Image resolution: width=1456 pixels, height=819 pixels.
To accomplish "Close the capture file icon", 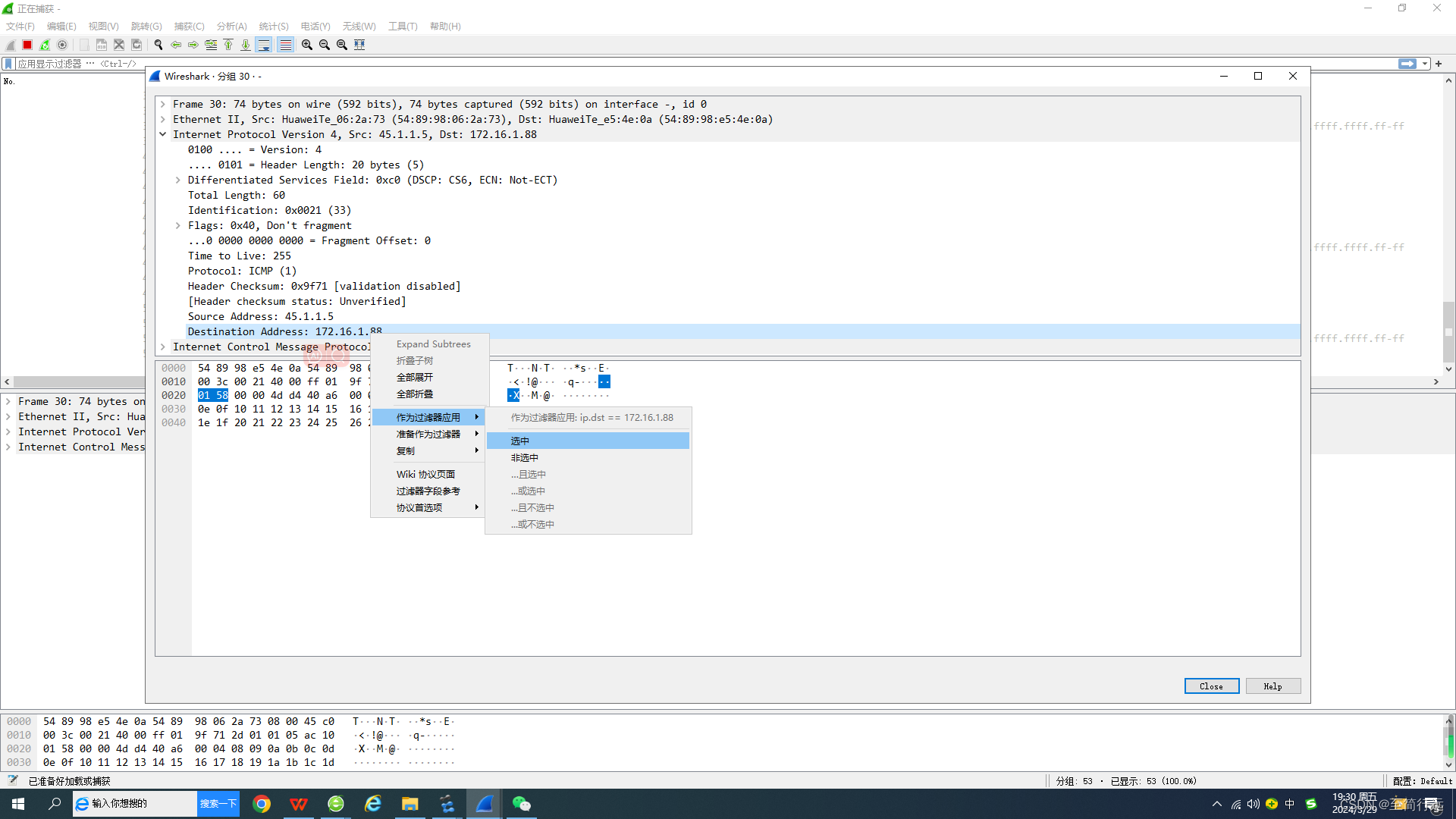I will coord(119,45).
